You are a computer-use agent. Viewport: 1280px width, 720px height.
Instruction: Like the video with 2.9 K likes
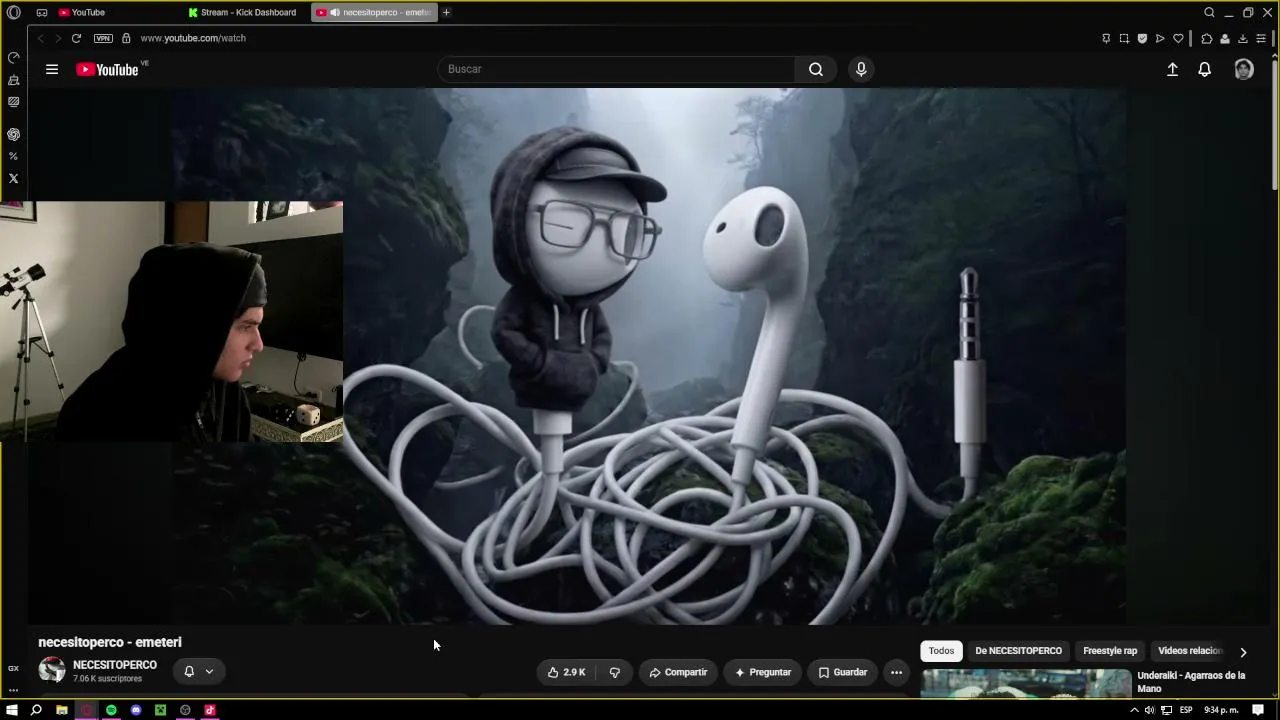pos(566,672)
